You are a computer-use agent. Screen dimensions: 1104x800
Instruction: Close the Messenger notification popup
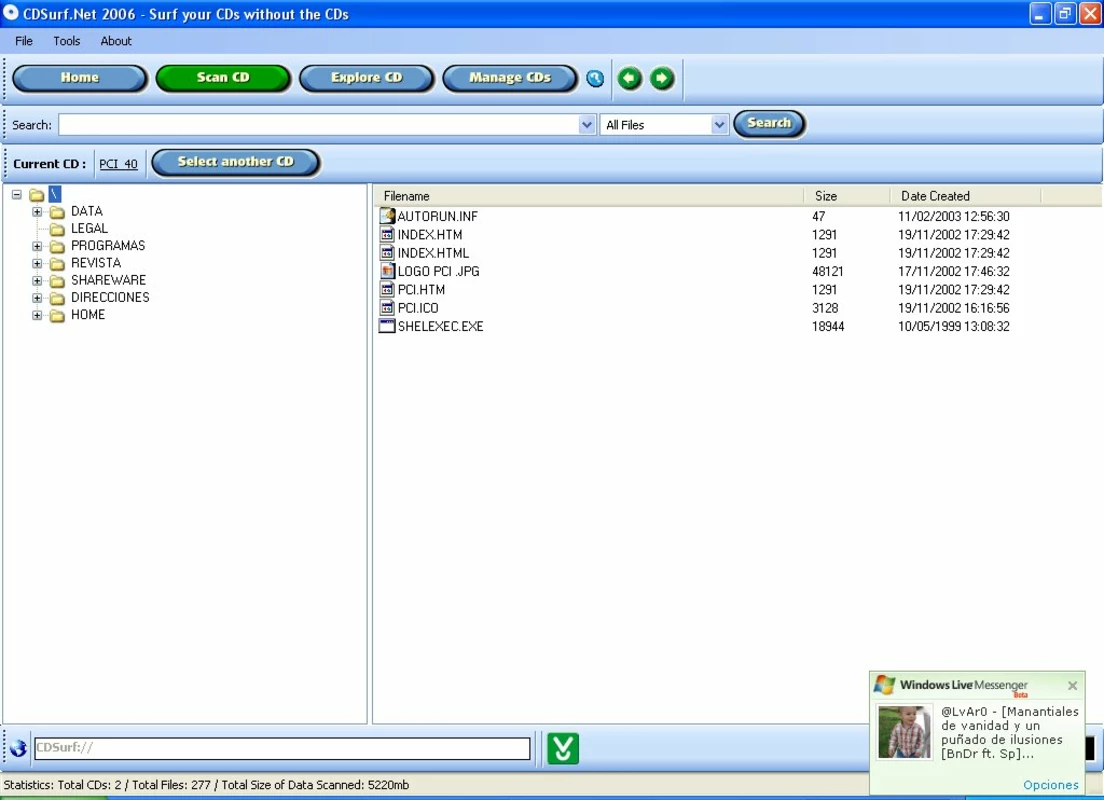coord(1072,685)
